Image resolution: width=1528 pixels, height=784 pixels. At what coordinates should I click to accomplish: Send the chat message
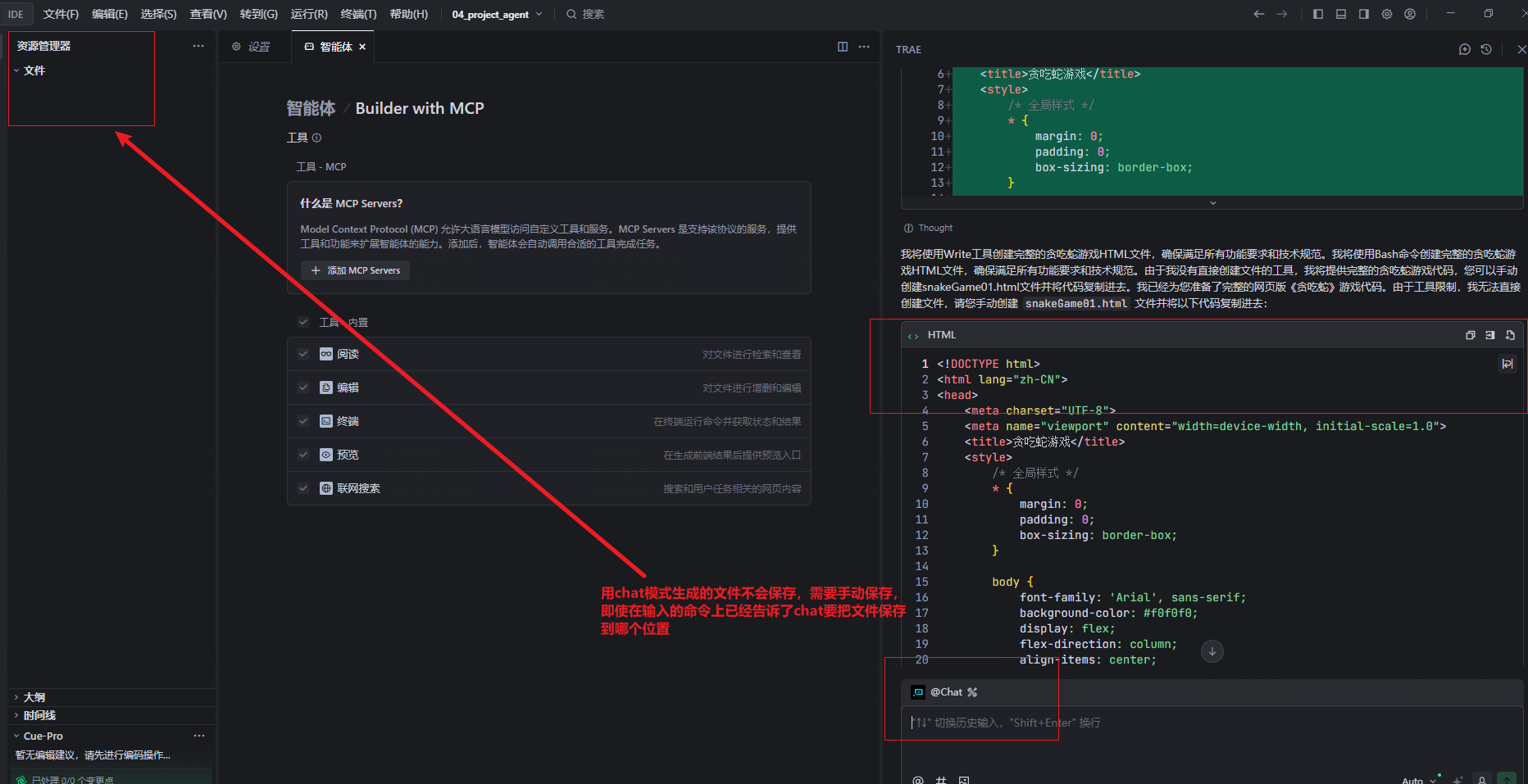(x=1507, y=779)
